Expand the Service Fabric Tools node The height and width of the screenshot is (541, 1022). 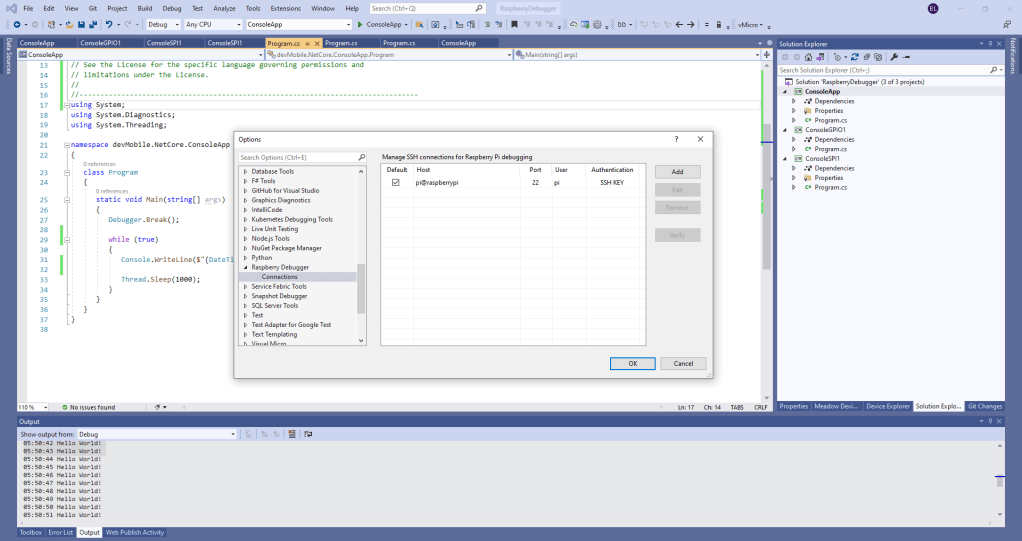pyautogui.click(x=244, y=287)
